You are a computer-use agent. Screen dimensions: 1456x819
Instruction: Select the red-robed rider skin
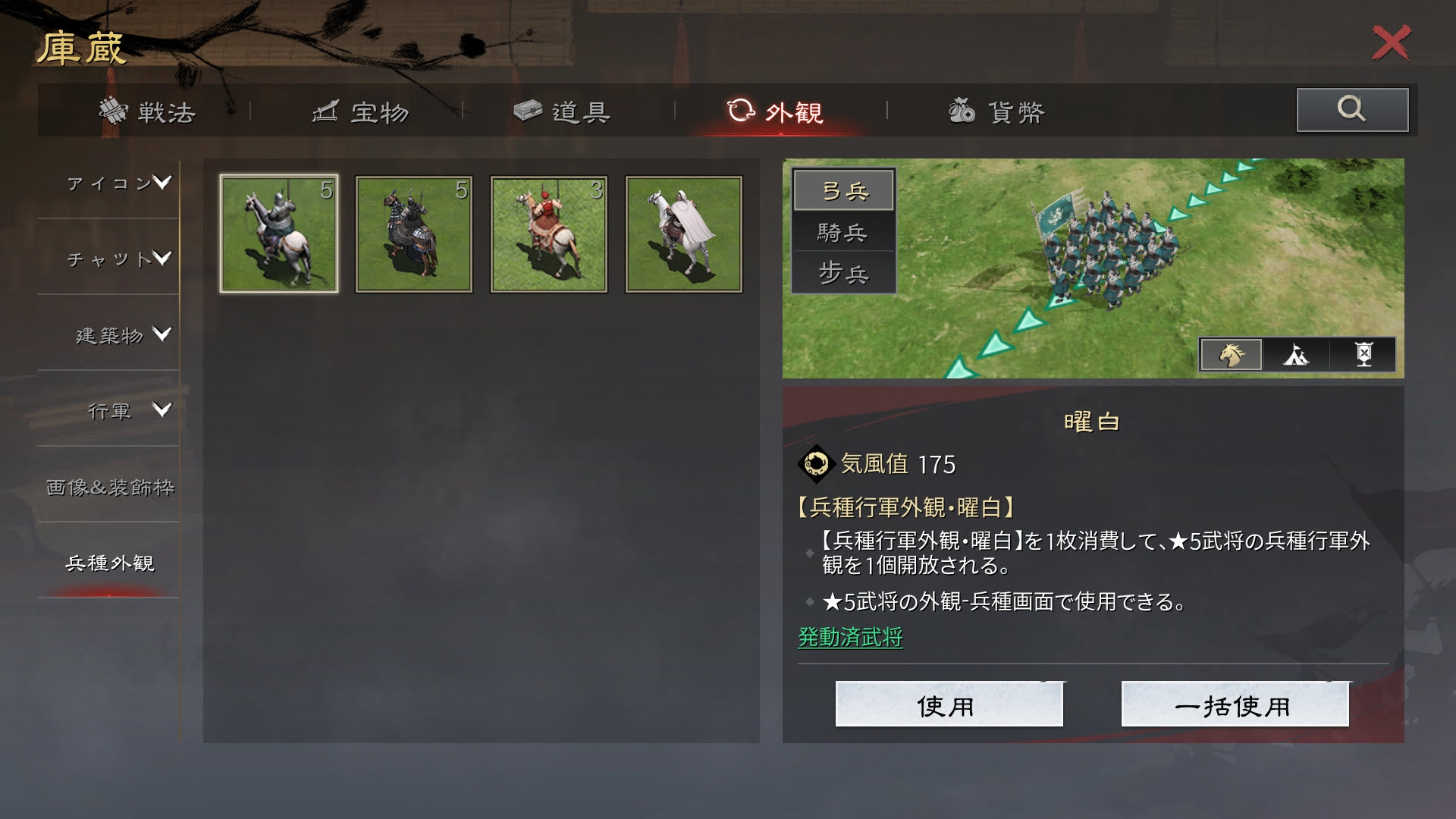click(549, 234)
